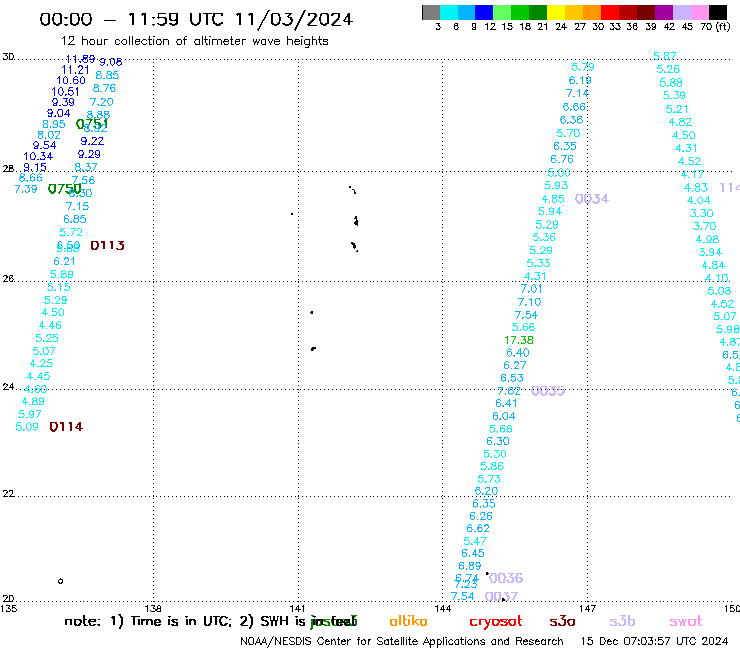Screen dimensions: 740x650
Task: Select the dark red time label 0113
Action: (107, 245)
